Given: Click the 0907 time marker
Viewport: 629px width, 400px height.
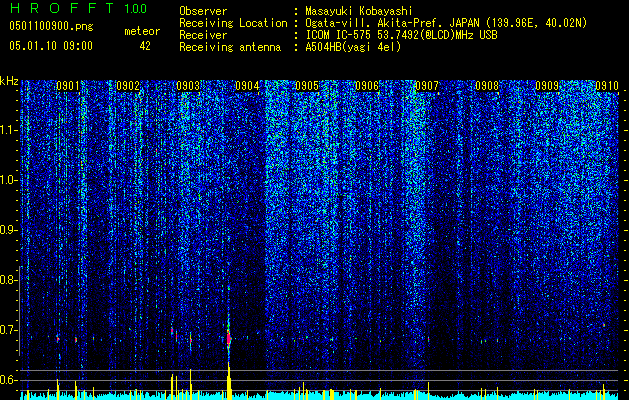Looking at the screenshot, I should tap(427, 86).
